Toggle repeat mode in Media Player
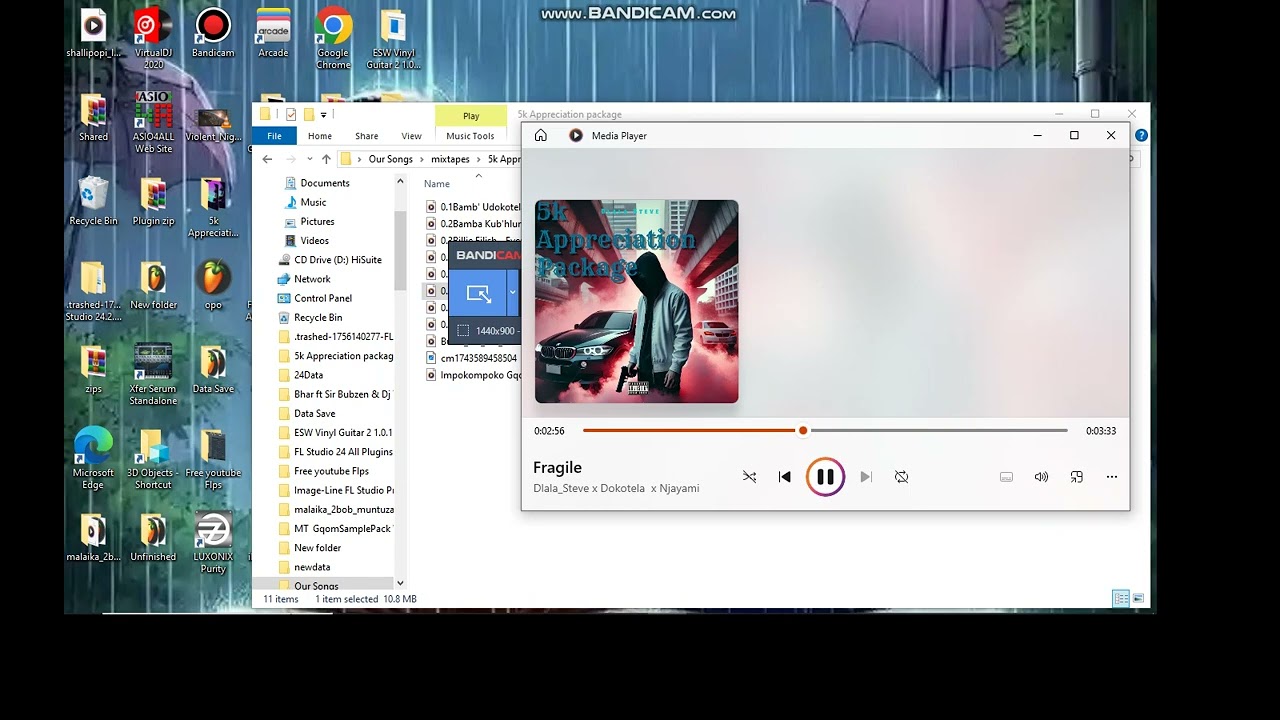This screenshot has width=1280, height=720. coord(902,477)
